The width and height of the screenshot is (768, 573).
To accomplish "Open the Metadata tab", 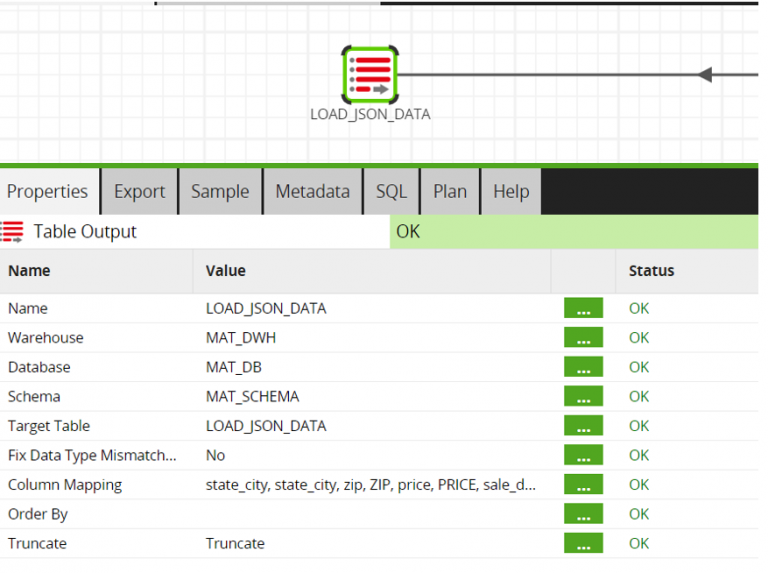I will (312, 192).
